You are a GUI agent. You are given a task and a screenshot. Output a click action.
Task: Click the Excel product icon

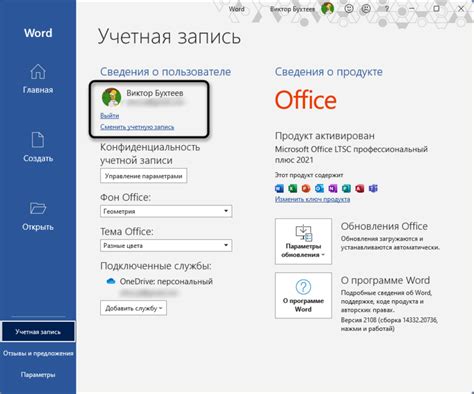coord(293,189)
